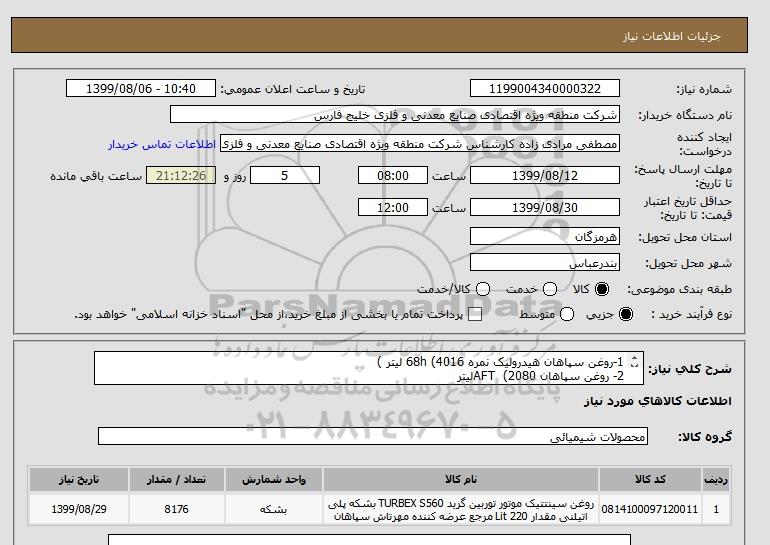770x545 pixels.
Task: Click the goods group field محصولات شیمیائی
Action: tap(373, 436)
